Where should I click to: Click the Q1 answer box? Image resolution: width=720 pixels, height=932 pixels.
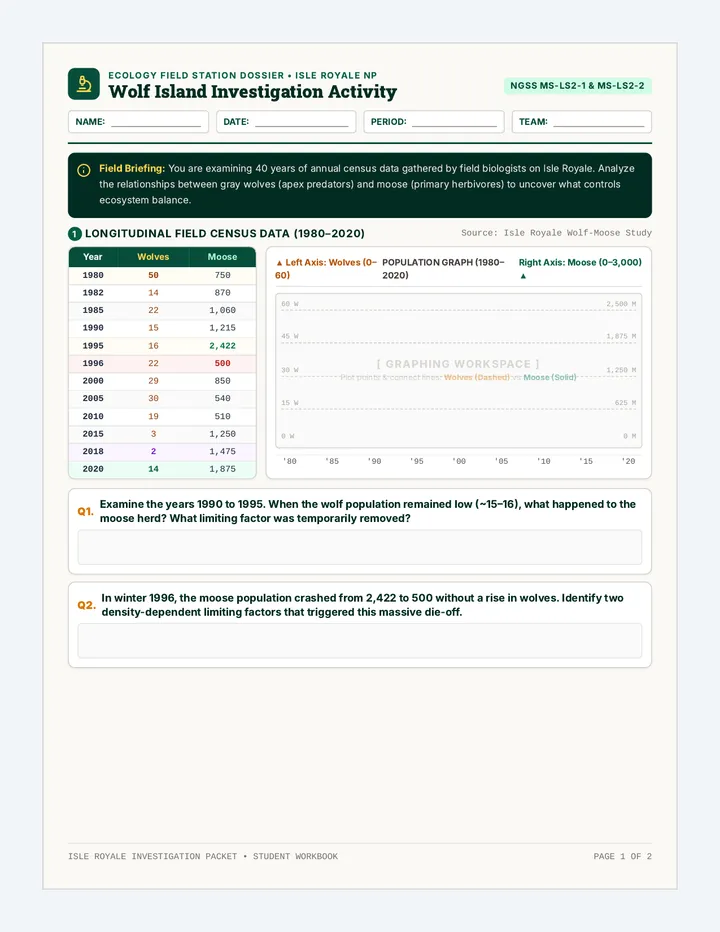point(360,547)
